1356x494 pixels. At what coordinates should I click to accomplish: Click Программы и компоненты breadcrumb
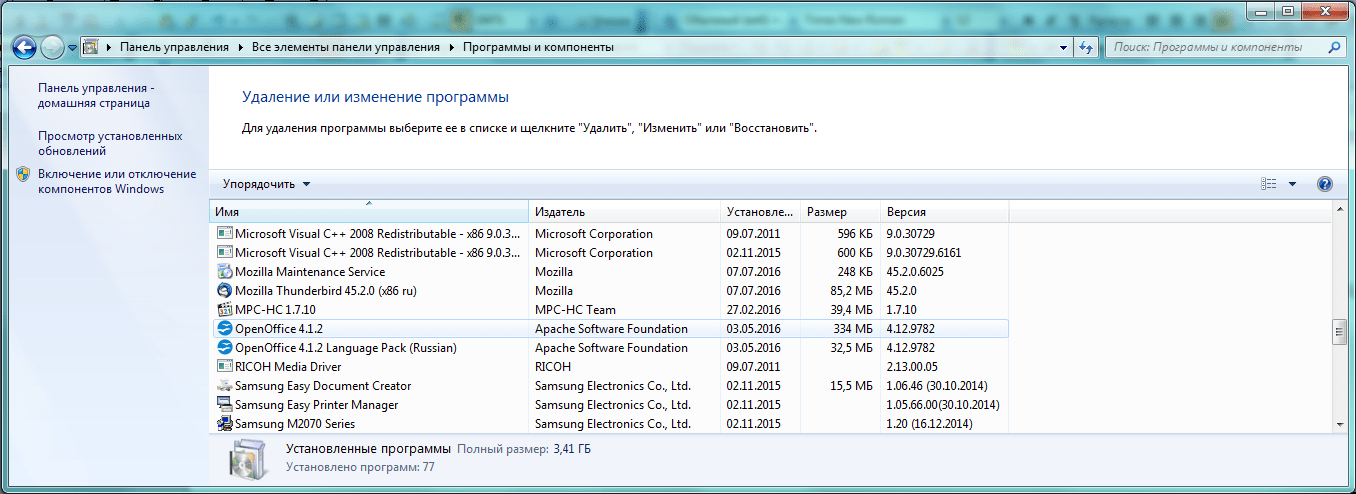pos(537,47)
